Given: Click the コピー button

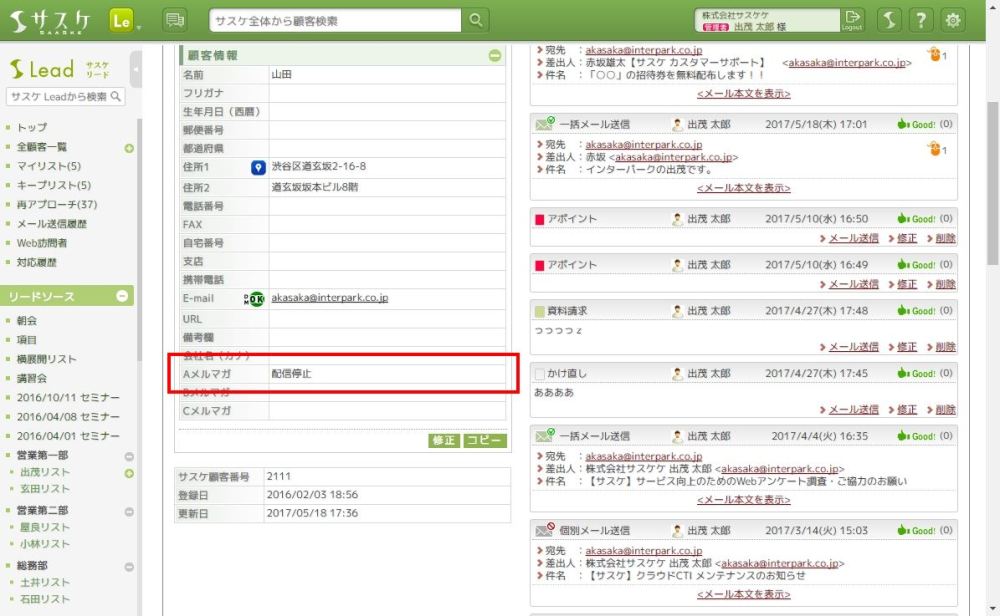Looking at the screenshot, I should pyautogui.click(x=485, y=441).
